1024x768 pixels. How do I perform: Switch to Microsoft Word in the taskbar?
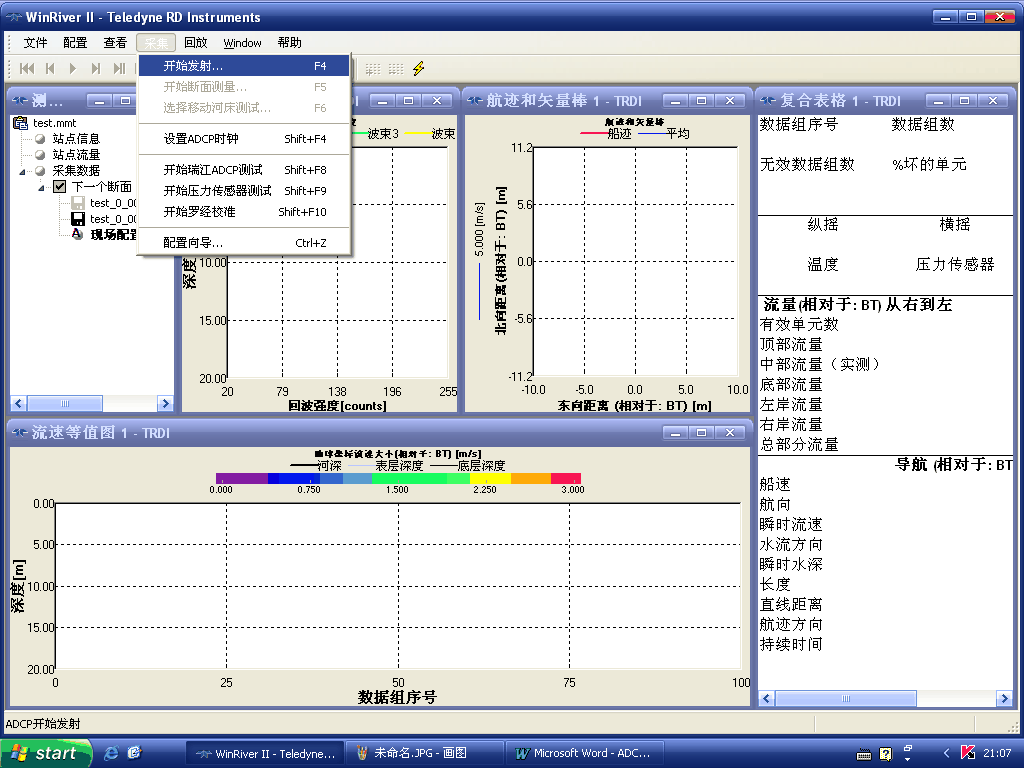tap(585, 752)
